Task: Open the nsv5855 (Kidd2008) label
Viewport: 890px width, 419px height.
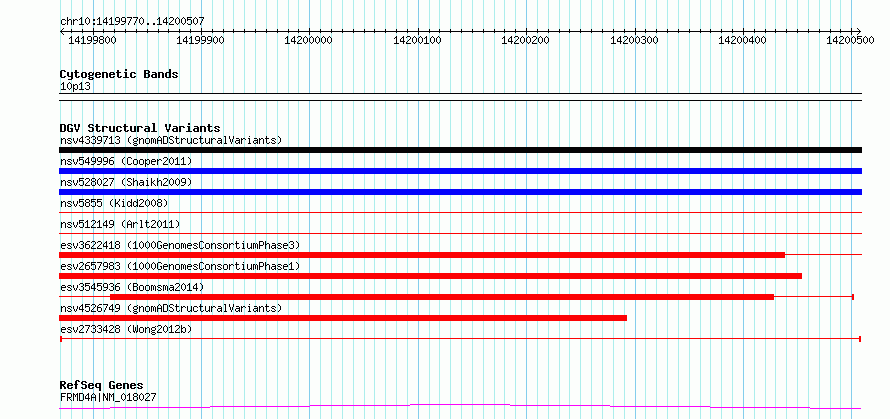Action: coord(114,203)
